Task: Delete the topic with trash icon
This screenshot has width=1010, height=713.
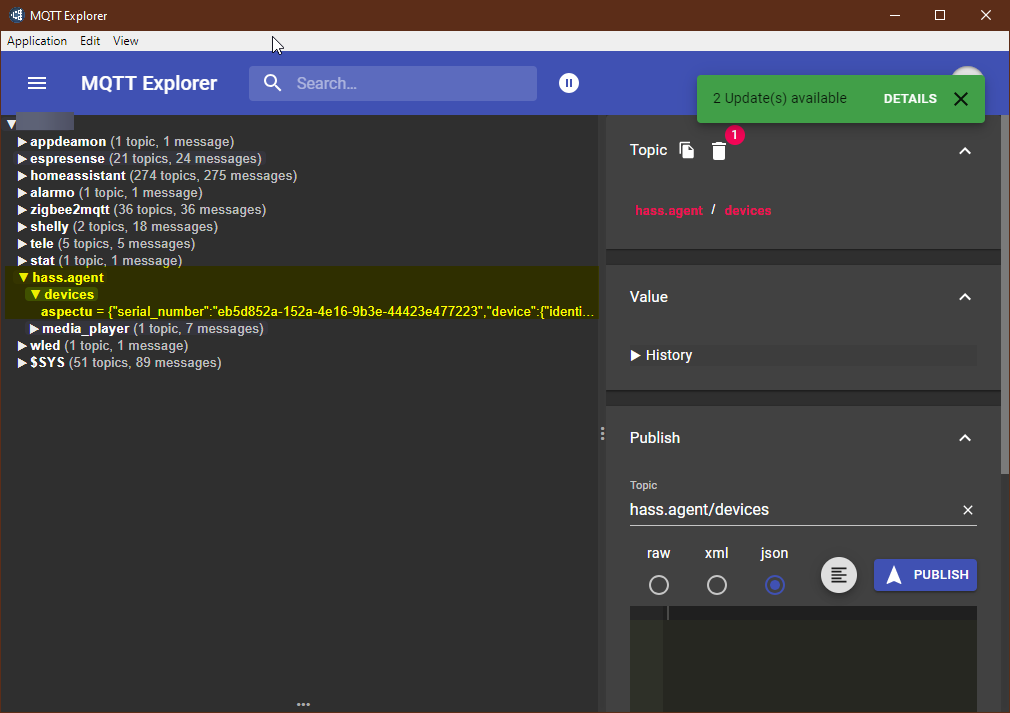Action: 719,151
